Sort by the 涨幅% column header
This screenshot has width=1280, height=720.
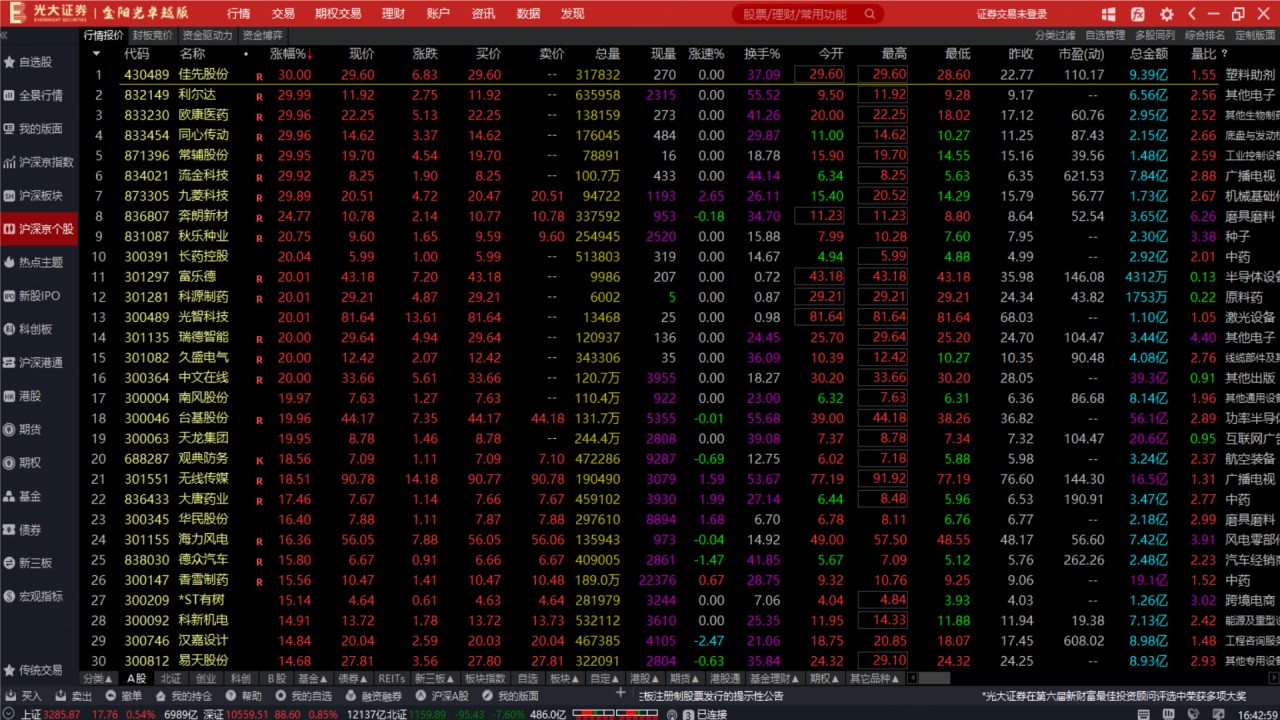[x=290, y=54]
